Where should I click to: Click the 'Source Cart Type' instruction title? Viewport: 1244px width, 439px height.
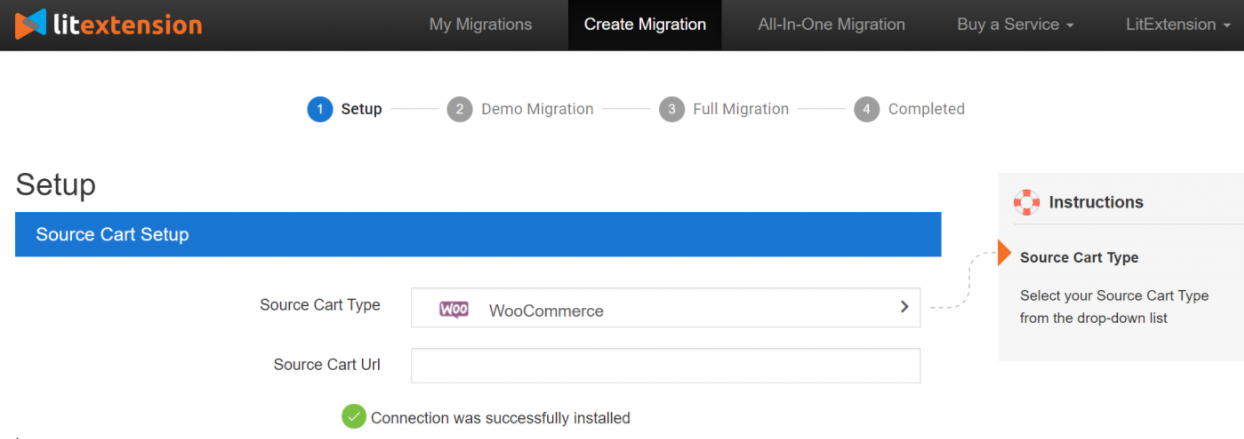(x=1079, y=257)
